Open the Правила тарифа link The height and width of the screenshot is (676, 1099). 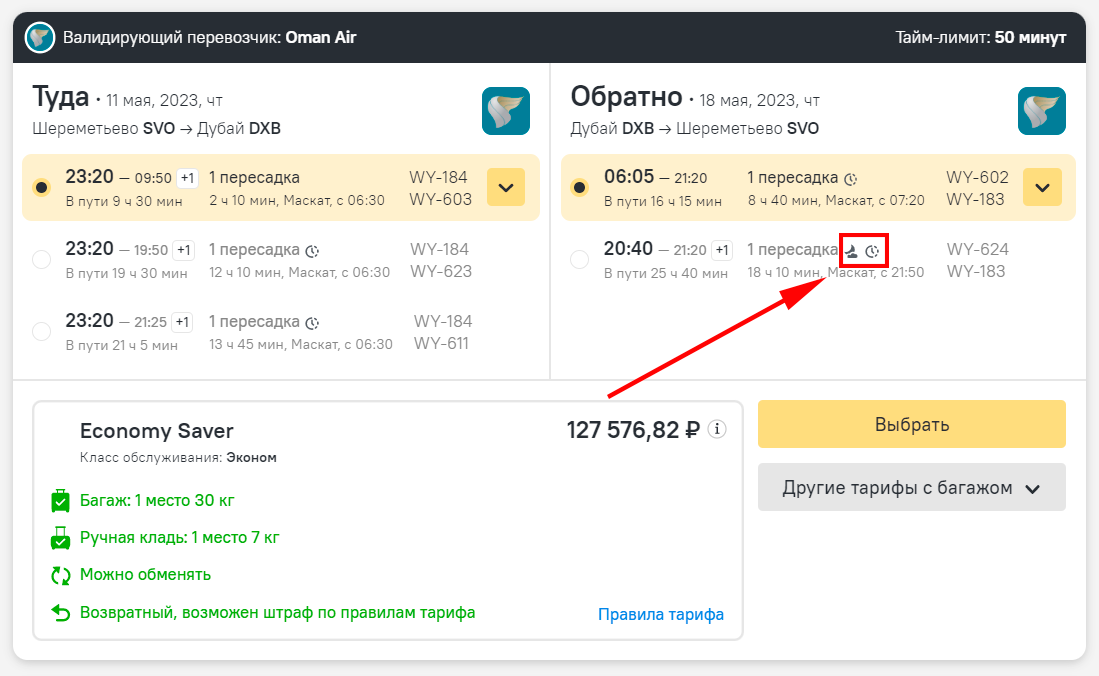pyautogui.click(x=660, y=614)
